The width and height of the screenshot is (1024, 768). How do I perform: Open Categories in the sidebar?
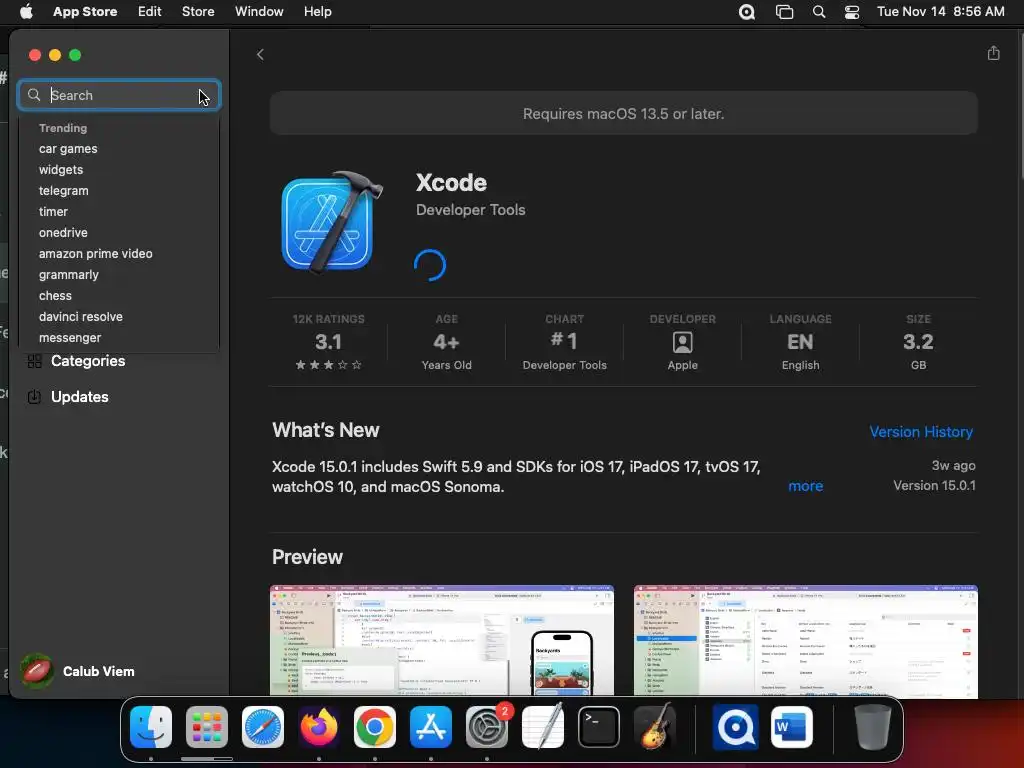pos(88,361)
